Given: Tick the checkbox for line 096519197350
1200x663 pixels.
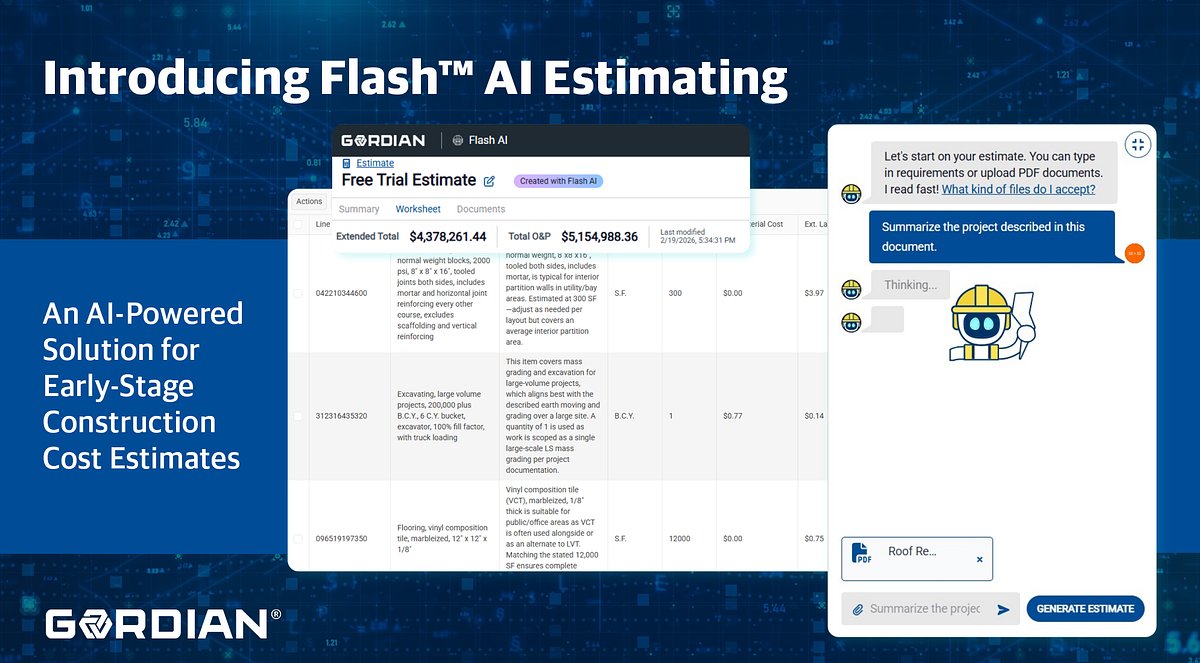Looking at the screenshot, I should [297, 537].
